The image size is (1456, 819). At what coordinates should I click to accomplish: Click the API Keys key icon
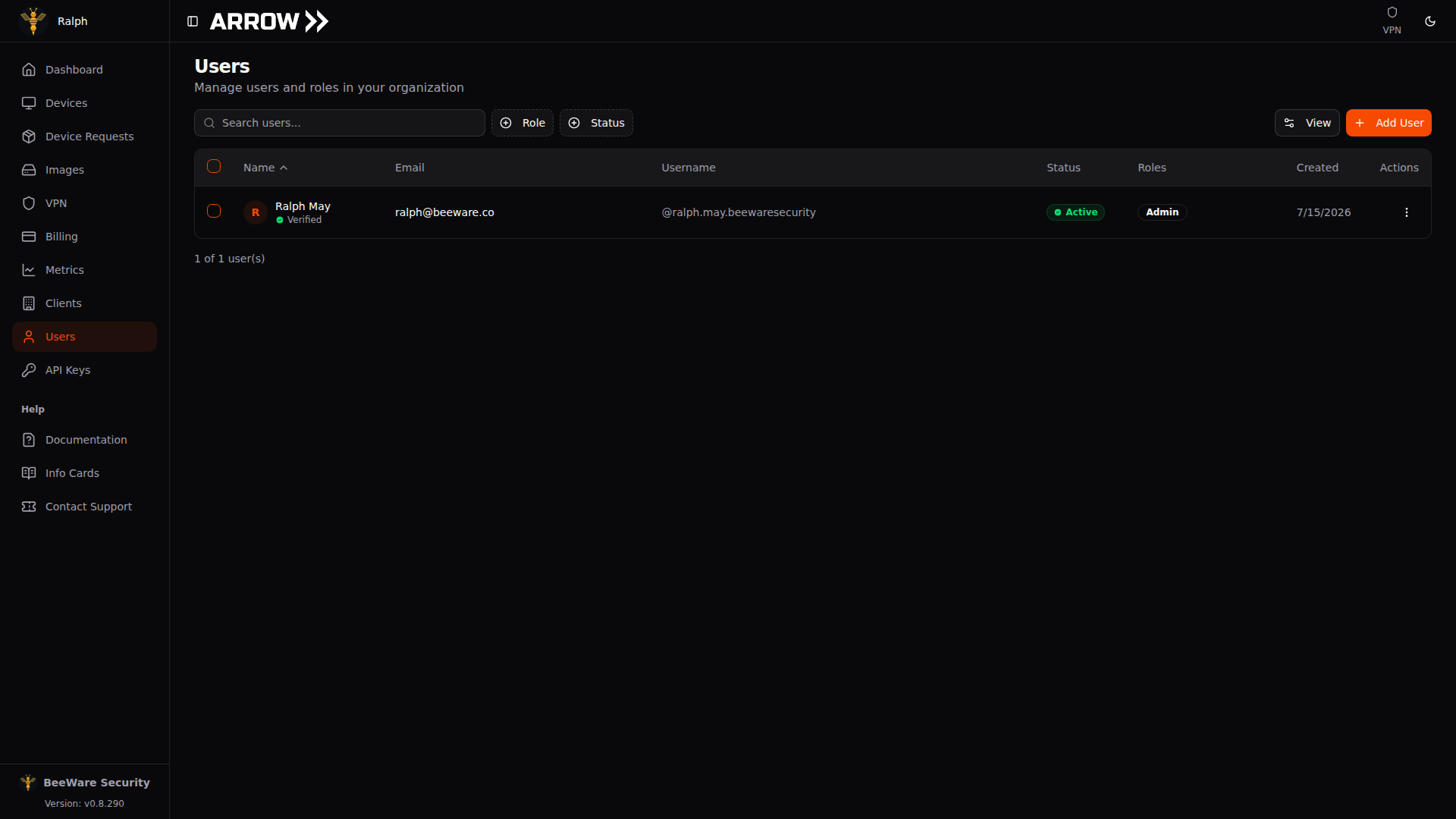[x=29, y=370]
